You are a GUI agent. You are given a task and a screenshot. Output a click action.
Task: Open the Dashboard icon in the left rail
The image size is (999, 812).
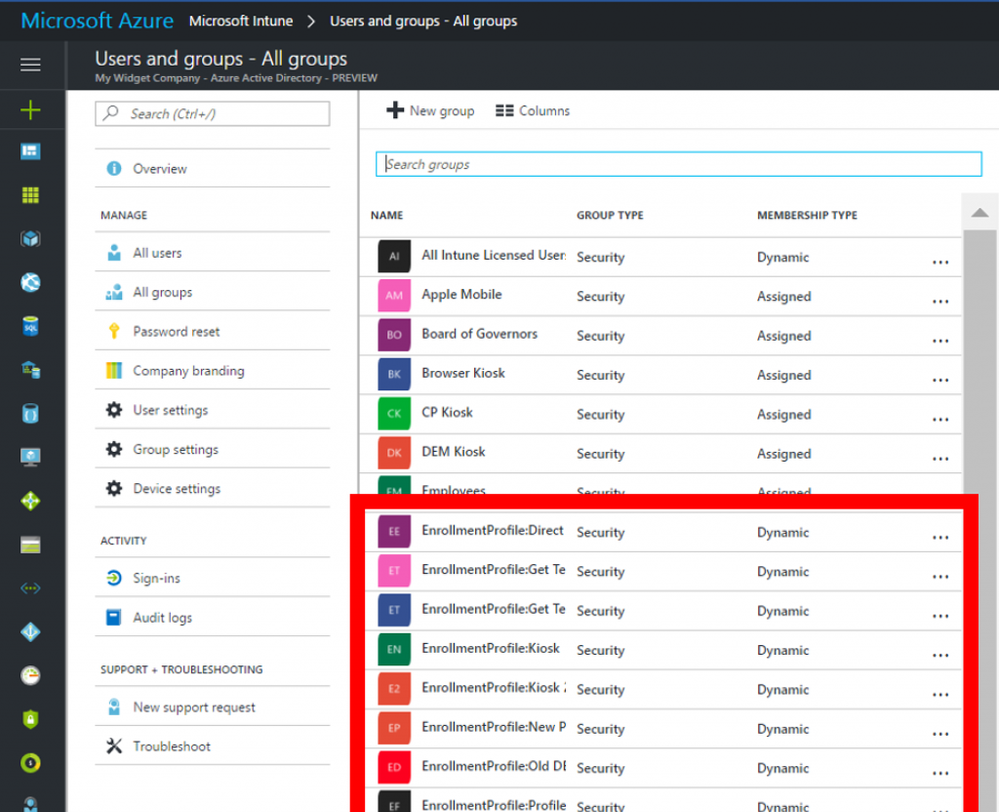pos(30,151)
